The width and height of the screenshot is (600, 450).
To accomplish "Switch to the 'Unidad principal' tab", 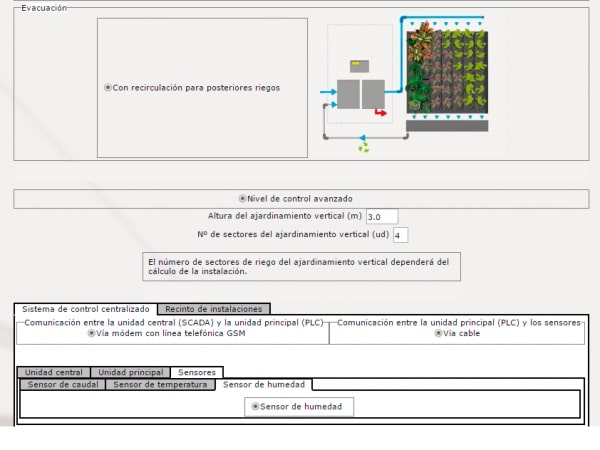I will (130, 372).
